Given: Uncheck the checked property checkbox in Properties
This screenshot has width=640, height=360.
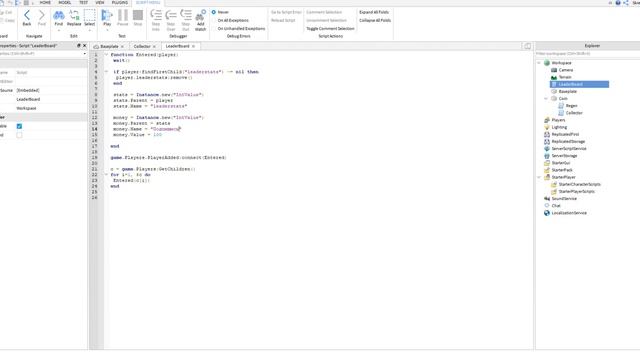Looking at the screenshot, I should coord(19,126).
